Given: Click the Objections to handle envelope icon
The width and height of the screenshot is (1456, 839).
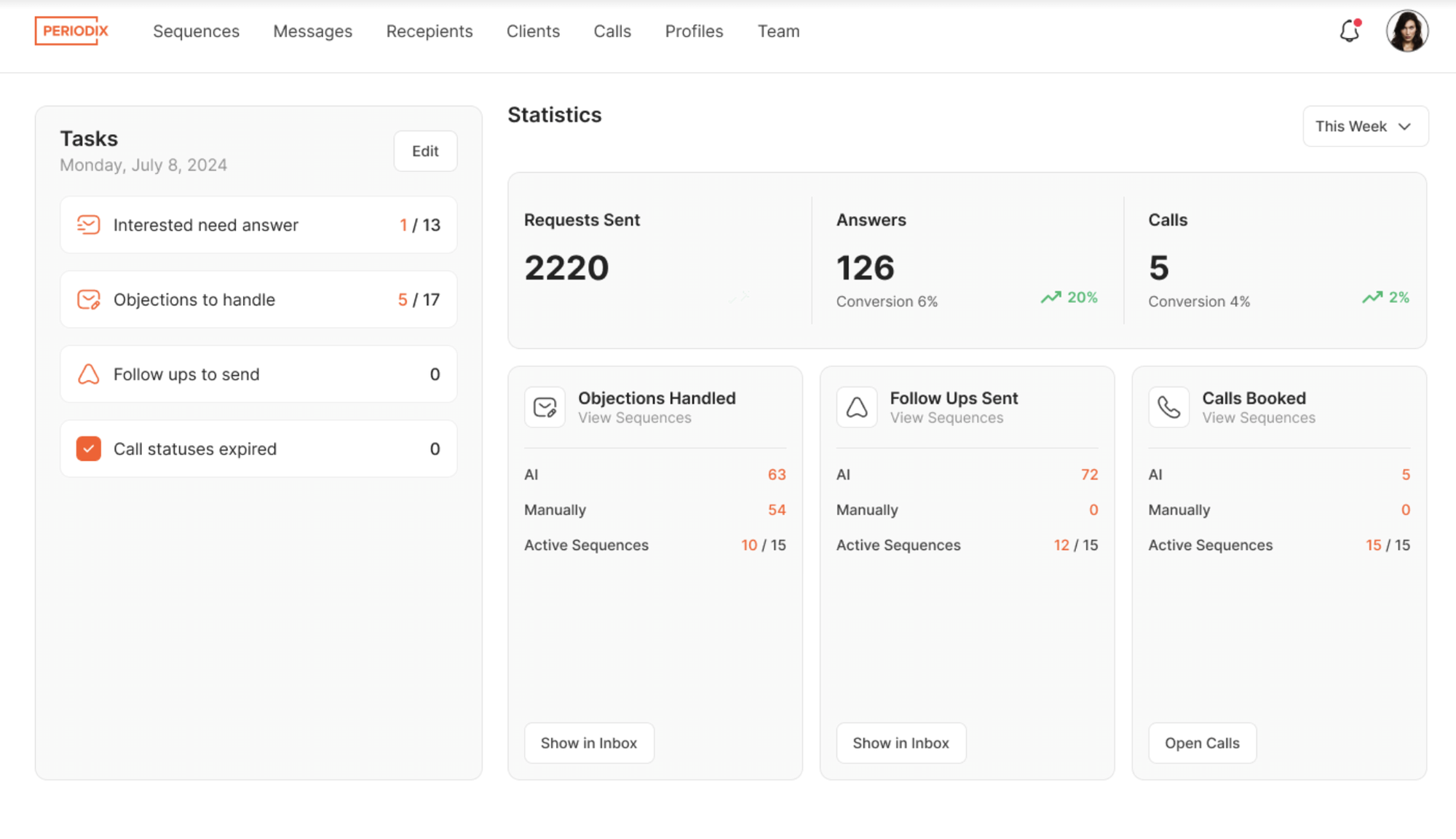Looking at the screenshot, I should [x=88, y=299].
